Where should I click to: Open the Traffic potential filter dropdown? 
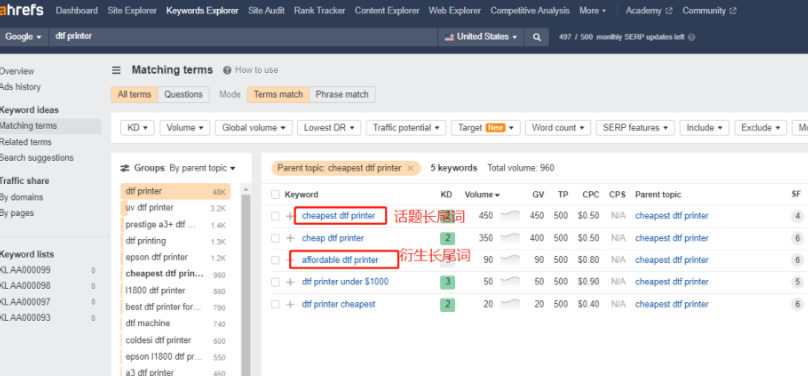tap(406, 128)
